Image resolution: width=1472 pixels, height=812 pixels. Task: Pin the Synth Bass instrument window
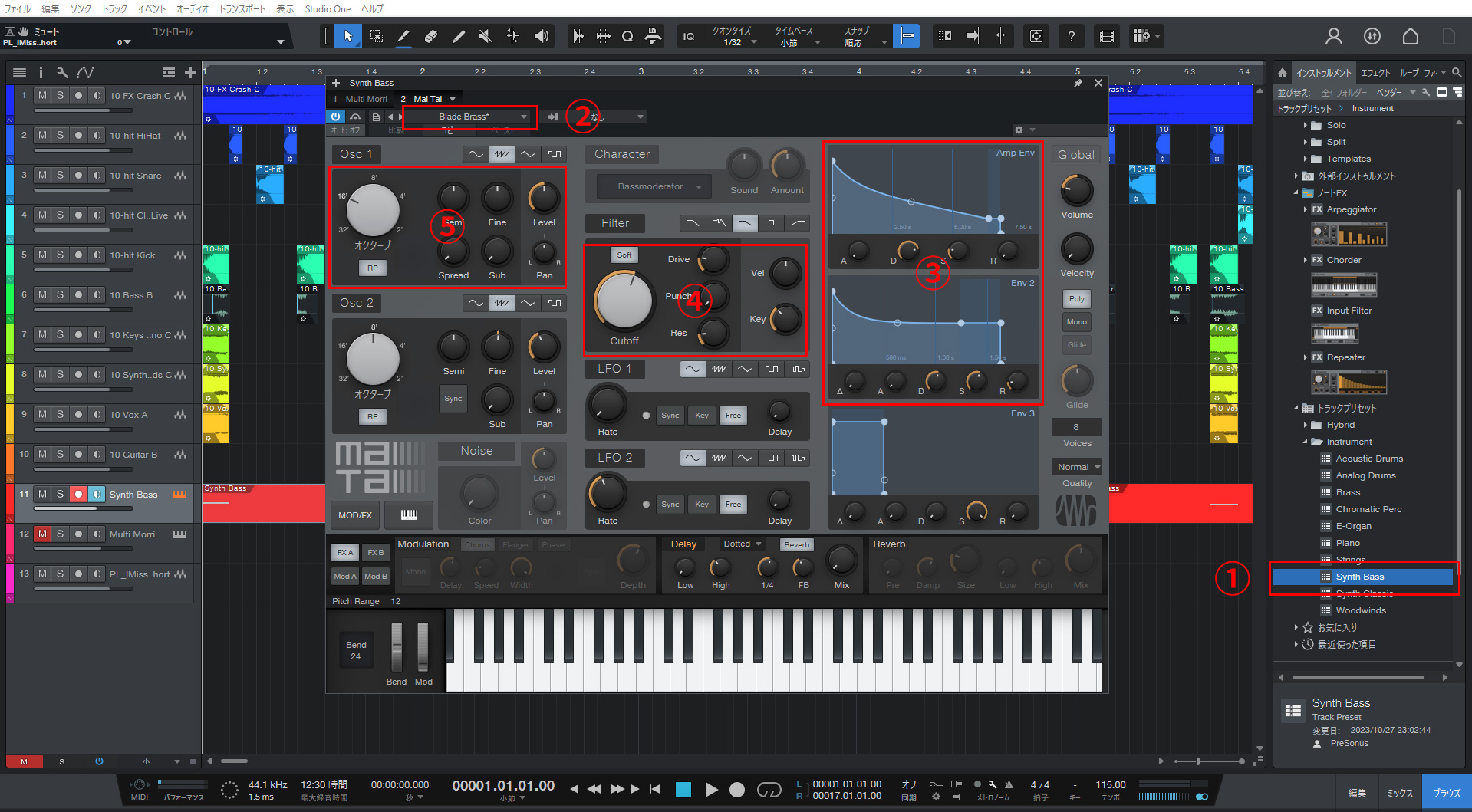[1078, 83]
